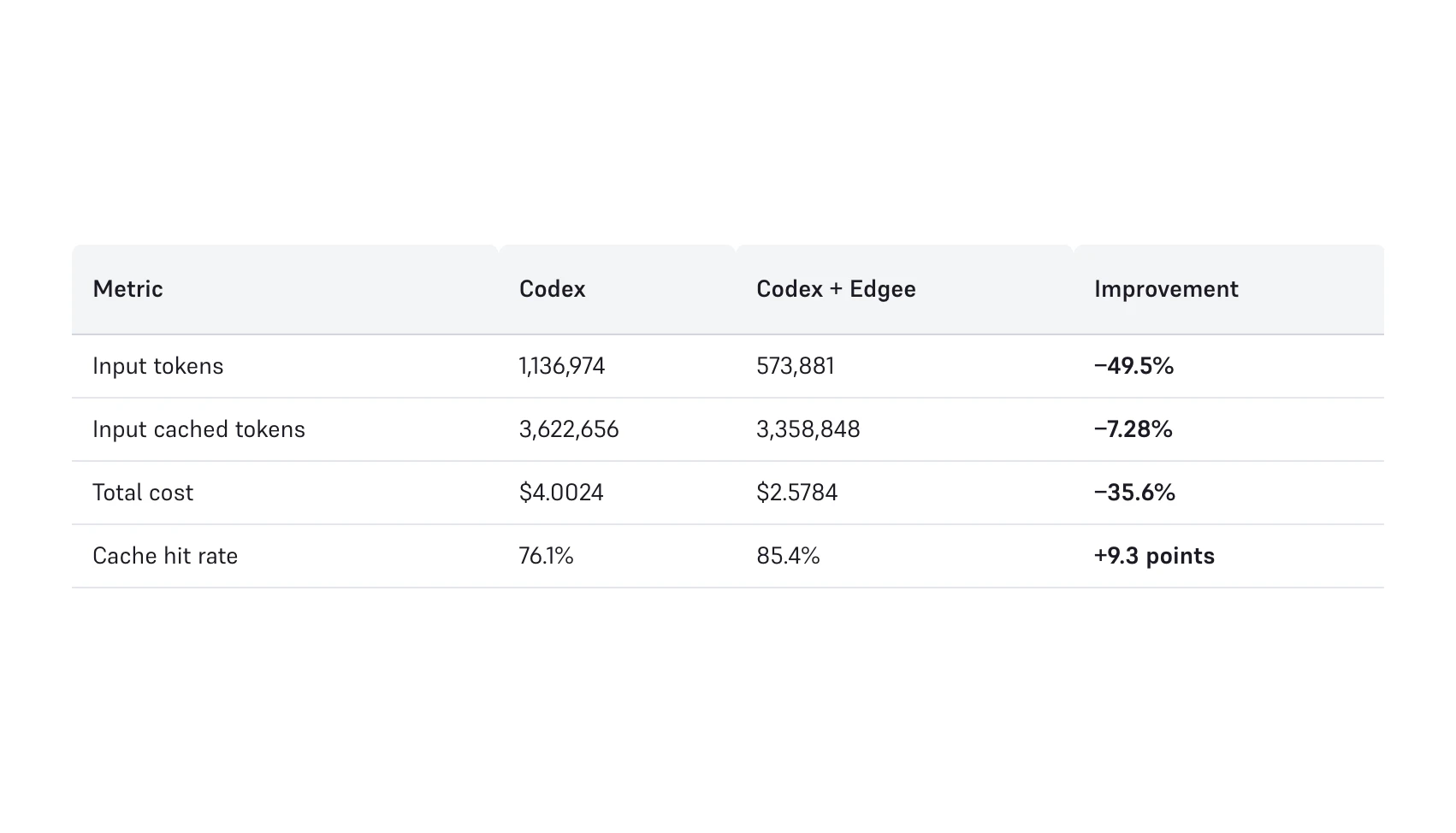Select the −35.6% cost improvement value

click(x=1134, y=493)
